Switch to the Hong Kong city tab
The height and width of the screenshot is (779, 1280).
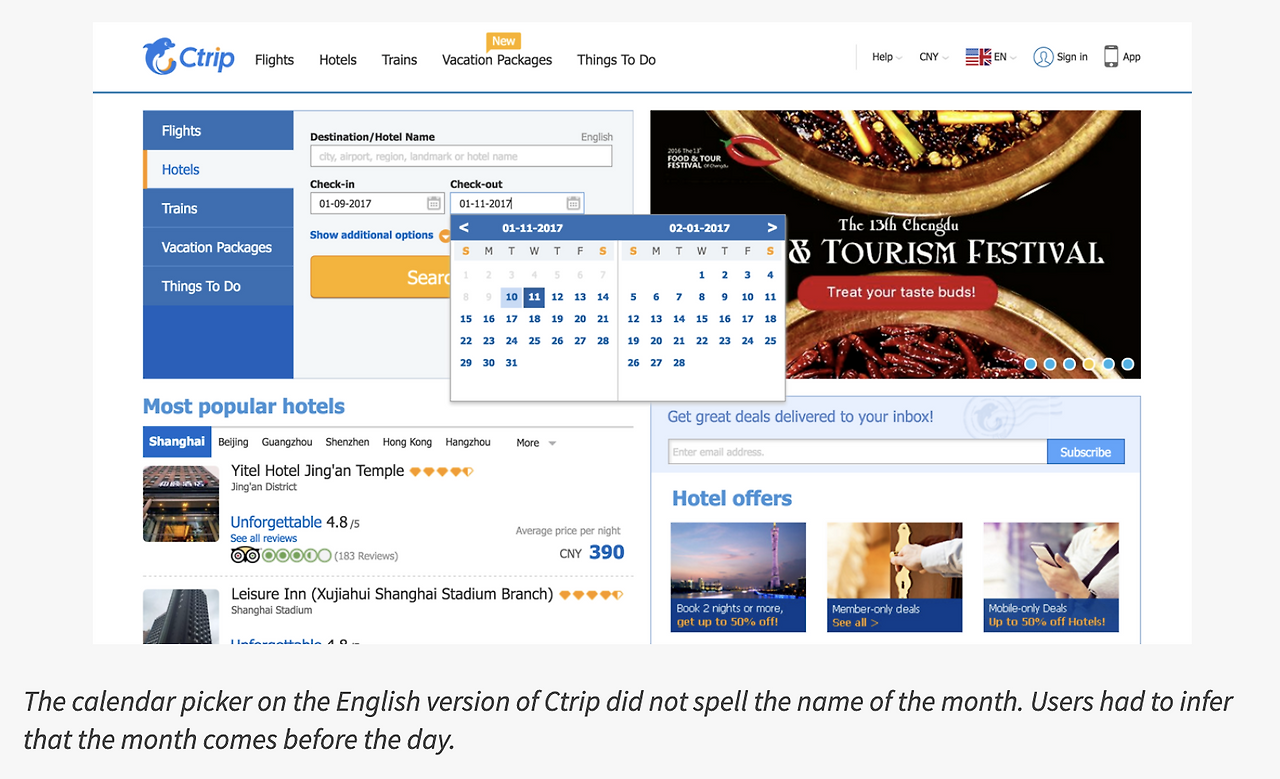[x=407, y=443]
